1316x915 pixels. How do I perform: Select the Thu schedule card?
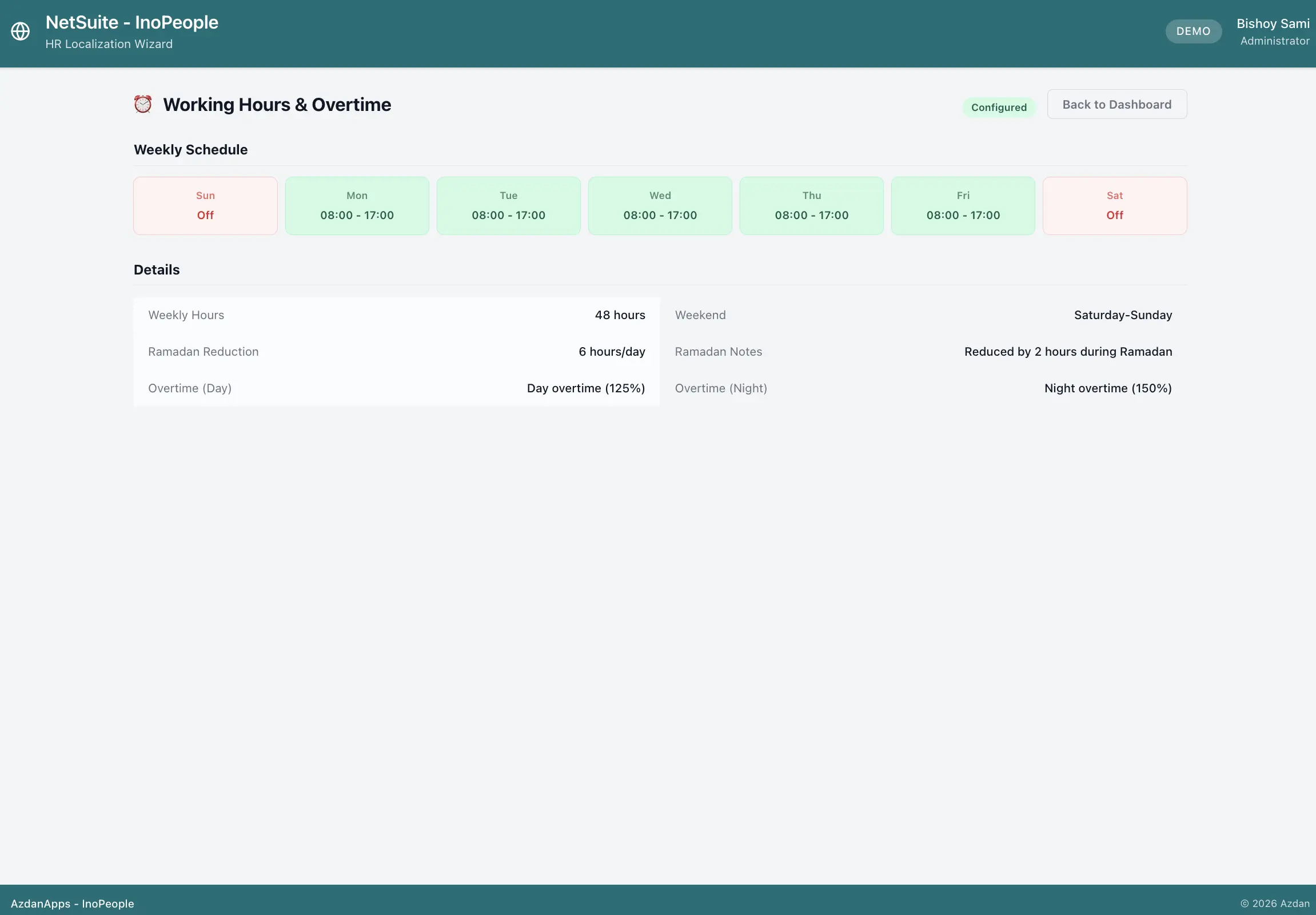[812, 206]
